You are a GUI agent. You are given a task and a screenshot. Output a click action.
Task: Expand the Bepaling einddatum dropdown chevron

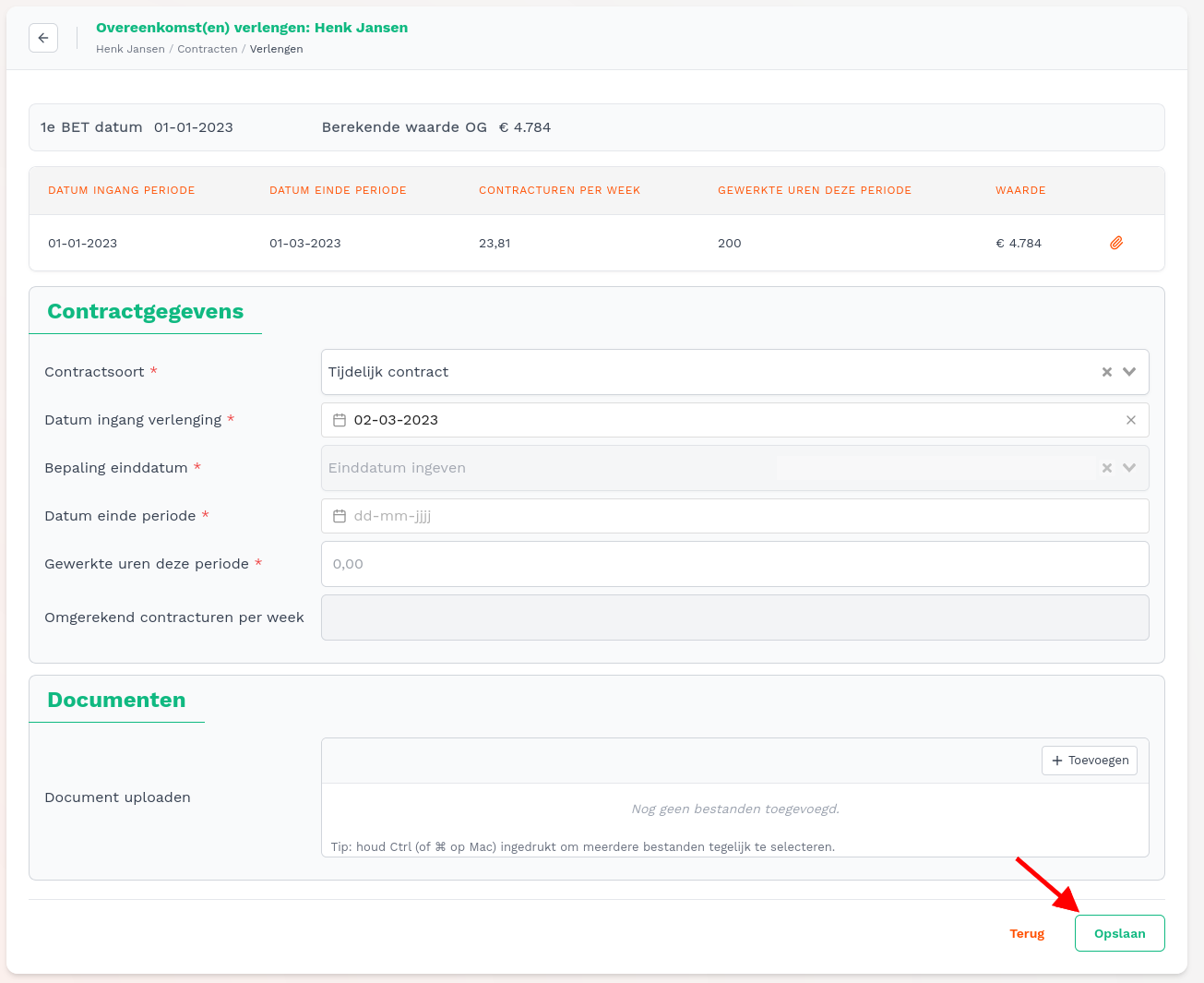coord(1129,468)
